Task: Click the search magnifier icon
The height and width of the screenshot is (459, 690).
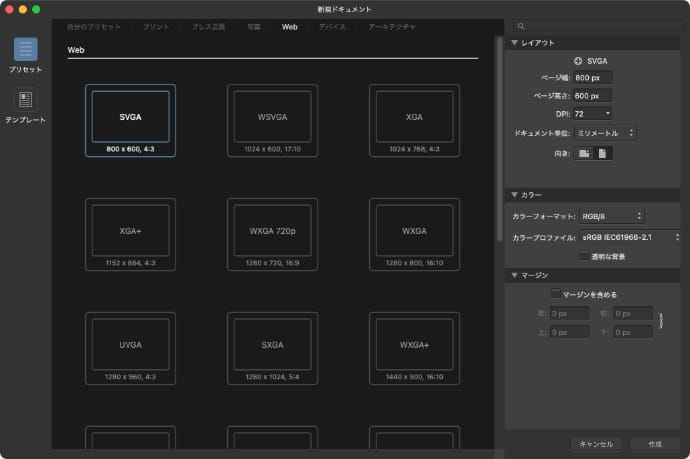Action: click(x=522, y=26)
